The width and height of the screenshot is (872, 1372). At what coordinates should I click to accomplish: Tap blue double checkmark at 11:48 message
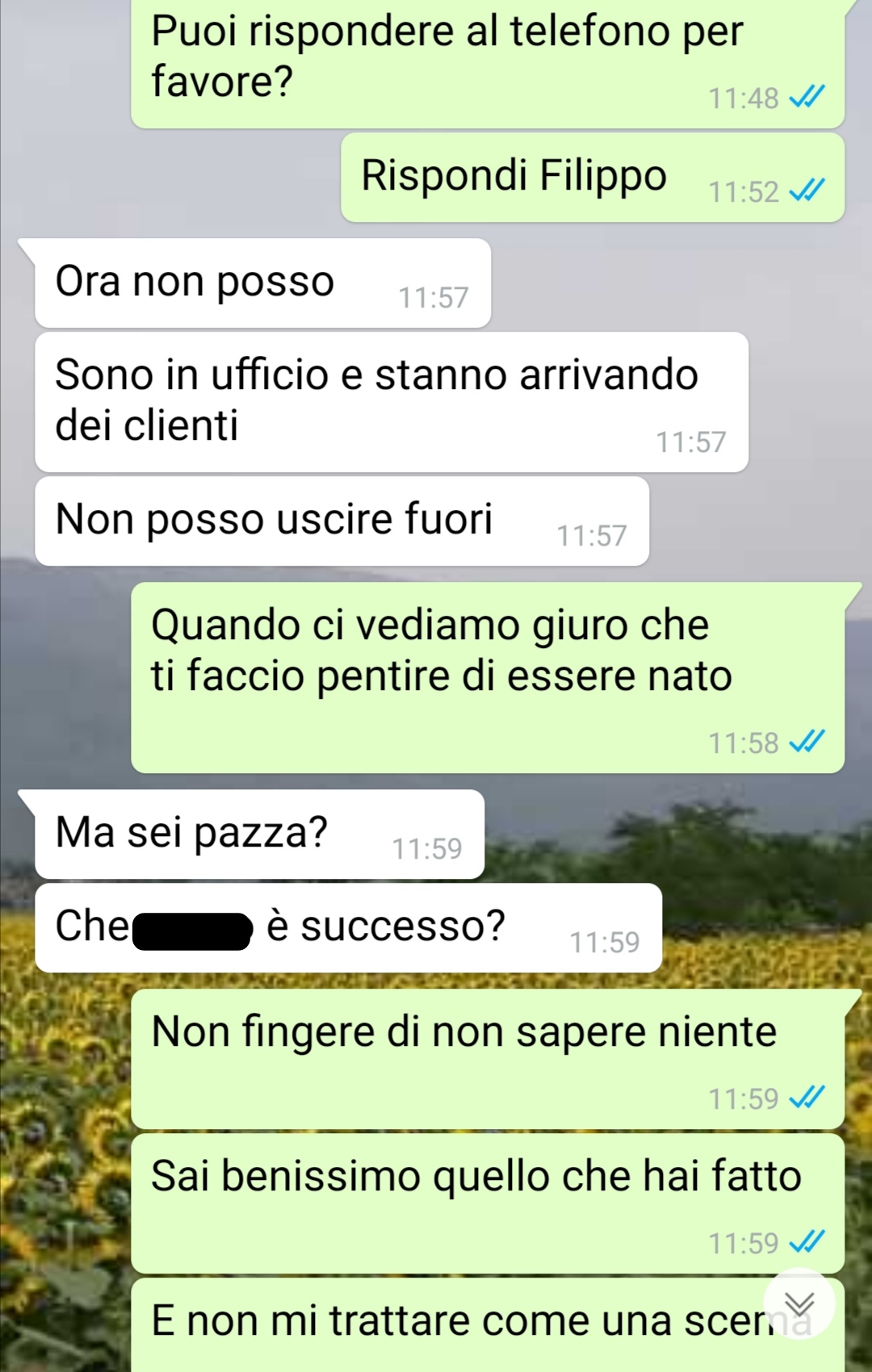point(806,97)
